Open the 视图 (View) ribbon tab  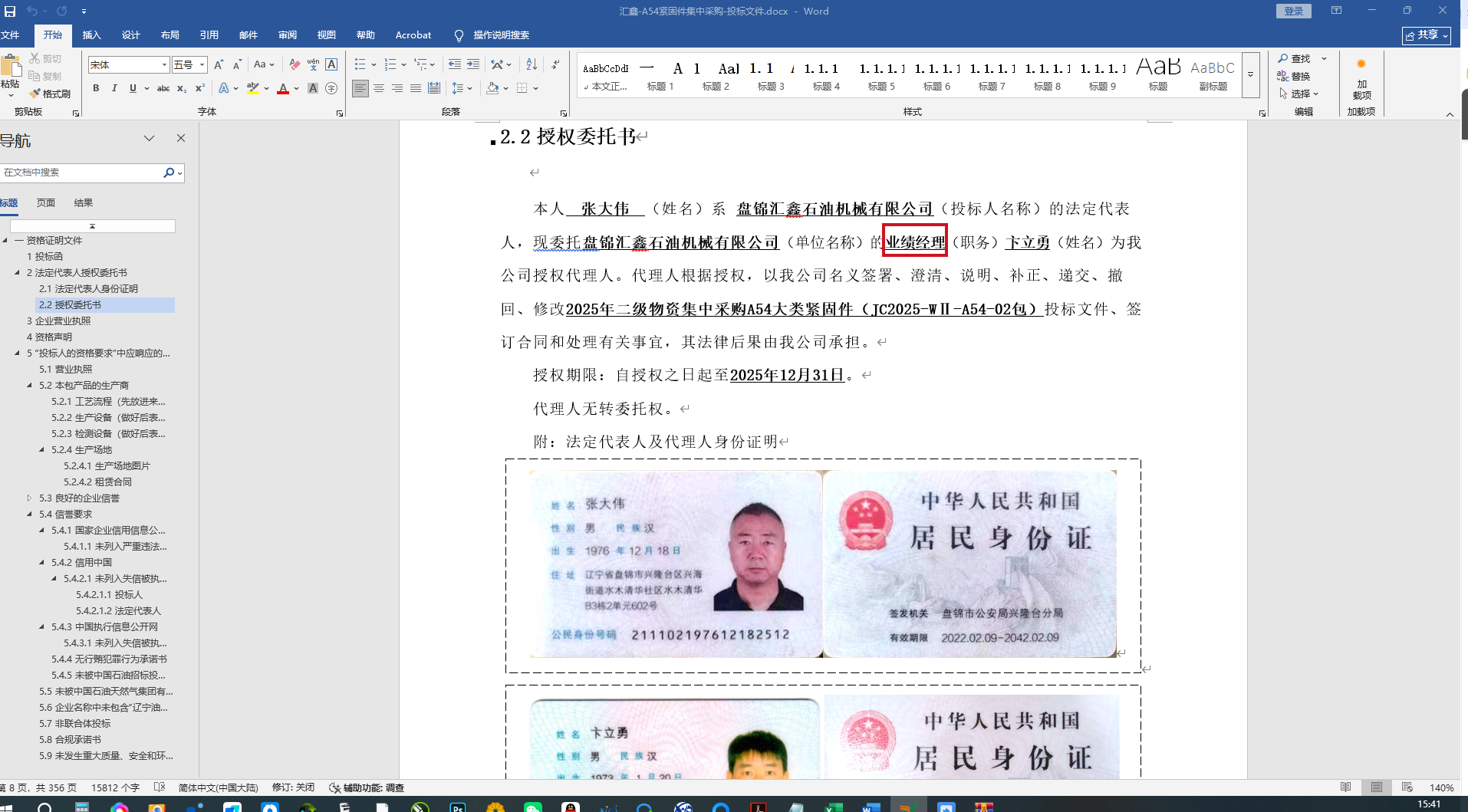[327, 35]
